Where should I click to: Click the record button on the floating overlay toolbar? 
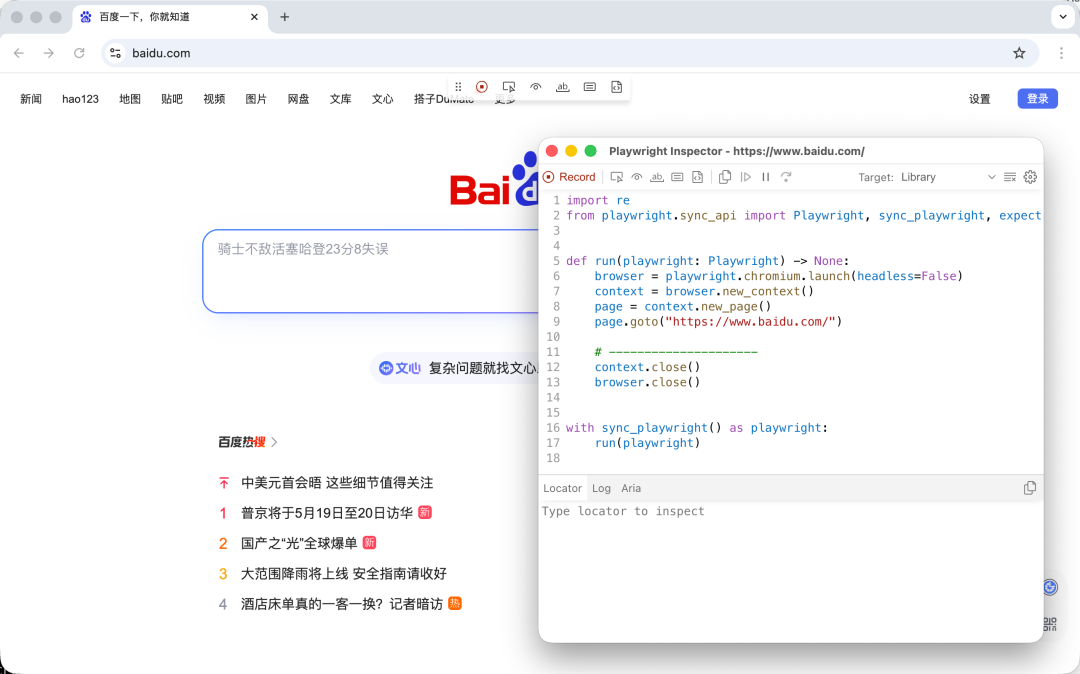click(x=481, y=87)
